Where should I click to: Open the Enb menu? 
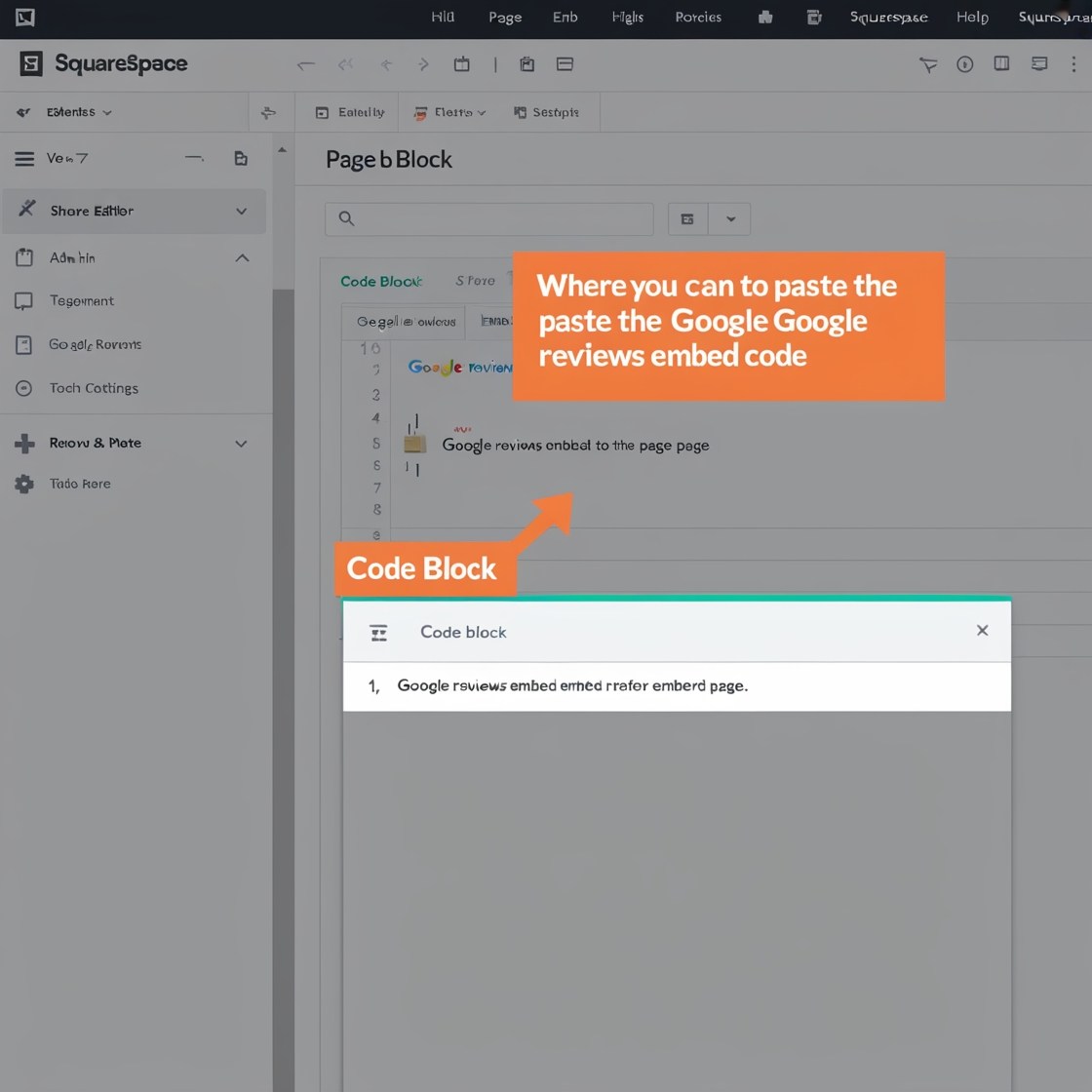coord(565,17)
